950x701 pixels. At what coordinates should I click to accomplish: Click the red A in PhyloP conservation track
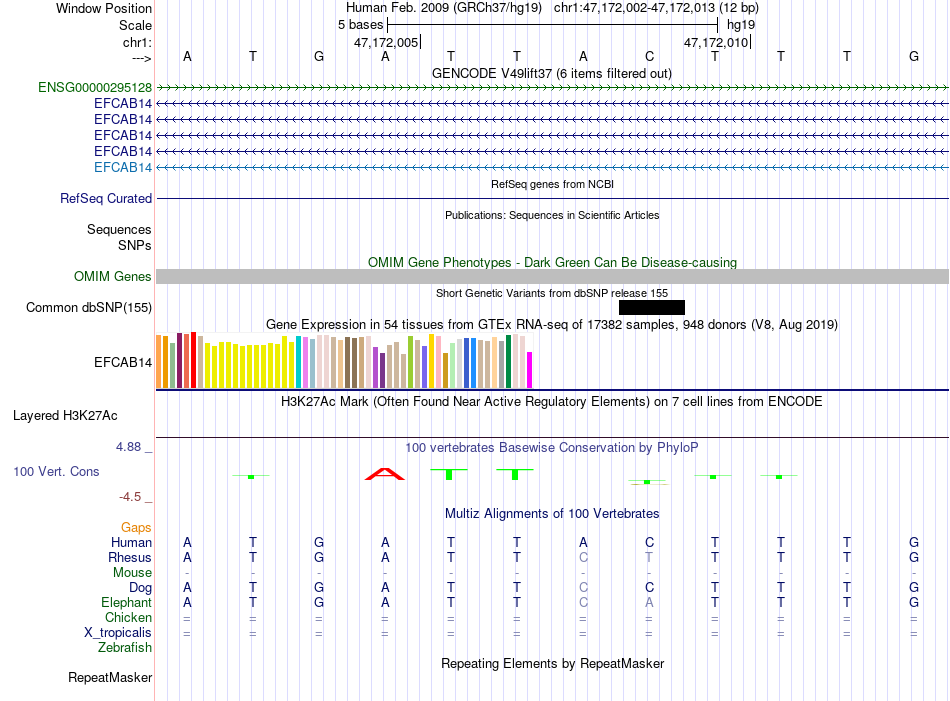(385, 474)
